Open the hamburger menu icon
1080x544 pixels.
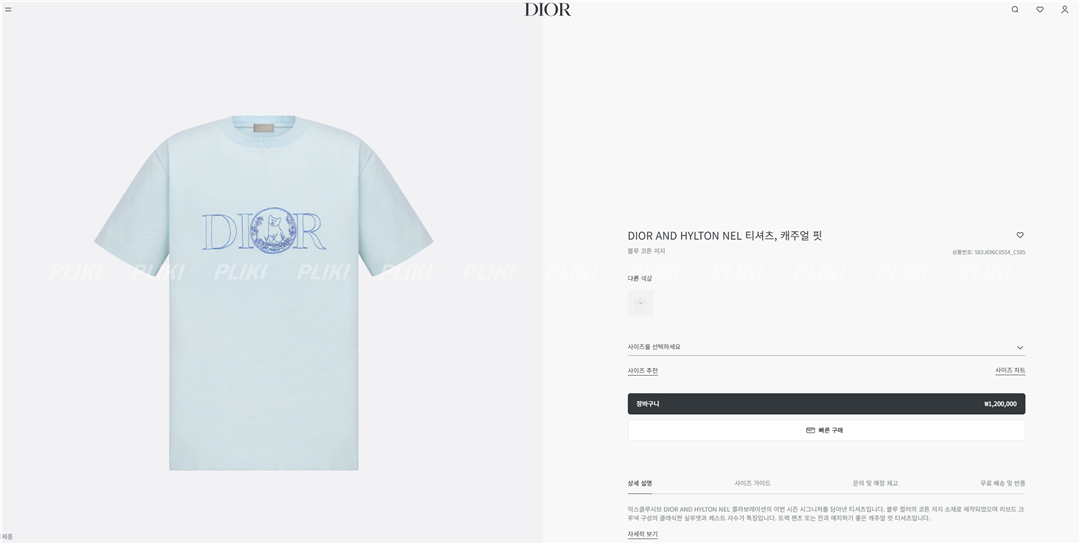coord(8,10)
